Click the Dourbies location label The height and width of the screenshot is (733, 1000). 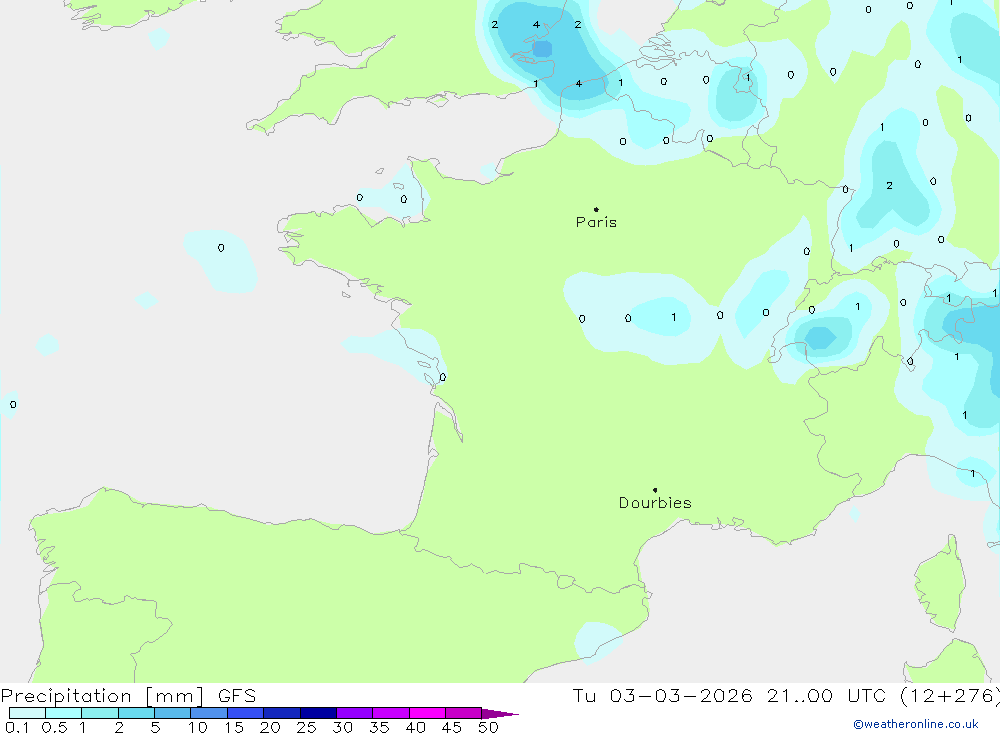655,503
